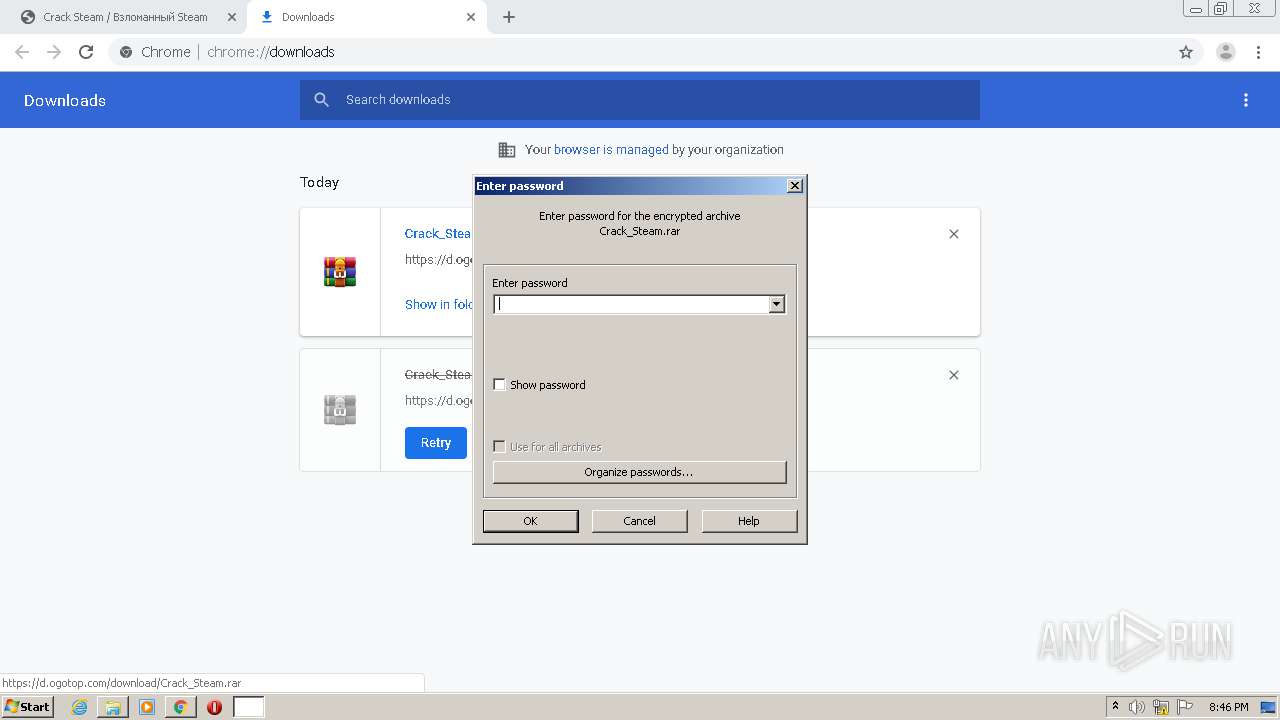Open the Chrome profile avatar
The height and width of the screenshot is (720, 1280).
[1226, 52]
